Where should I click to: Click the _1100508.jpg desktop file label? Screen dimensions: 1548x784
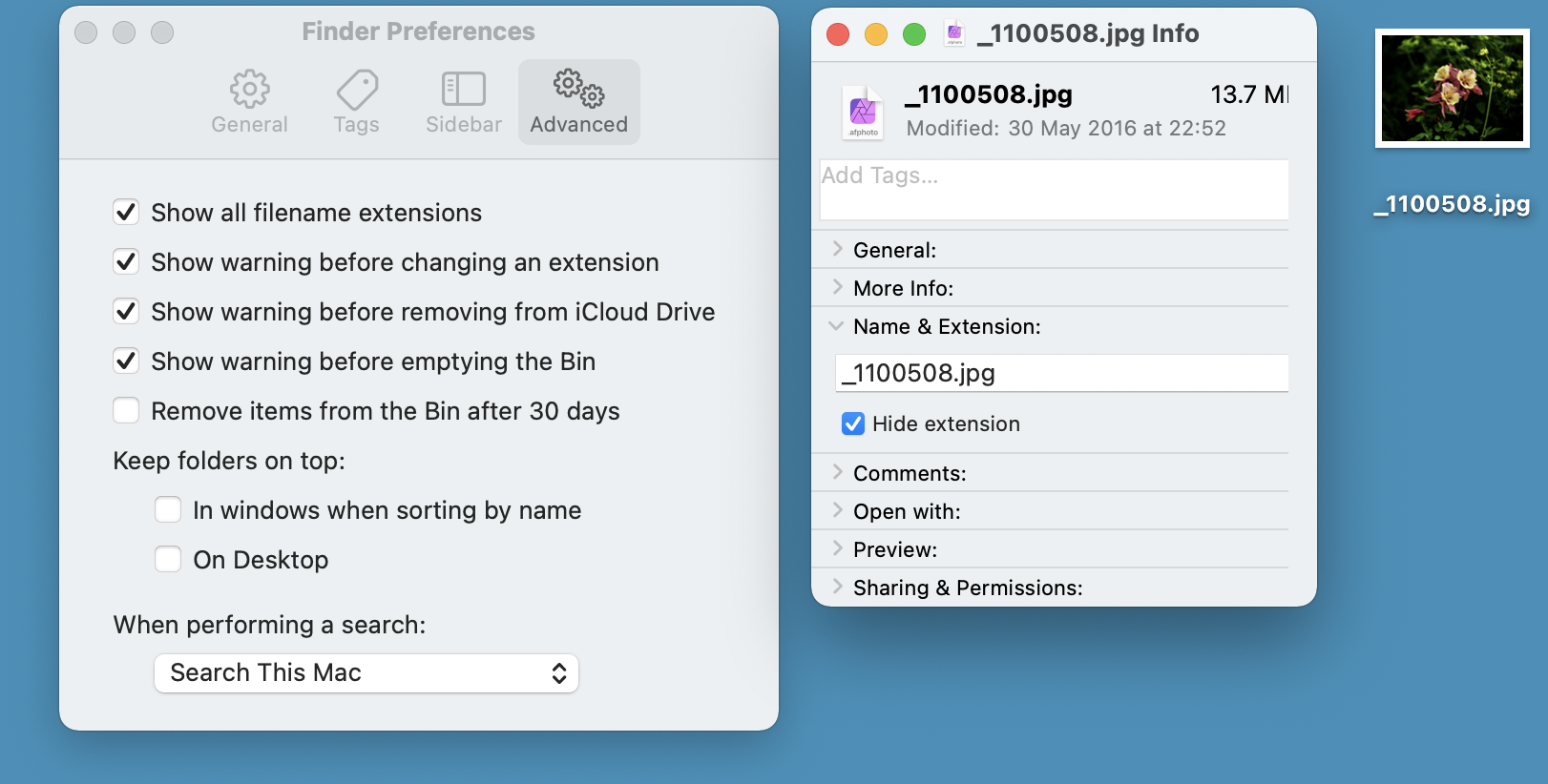pyautogui.click(x=1452, y=204)
